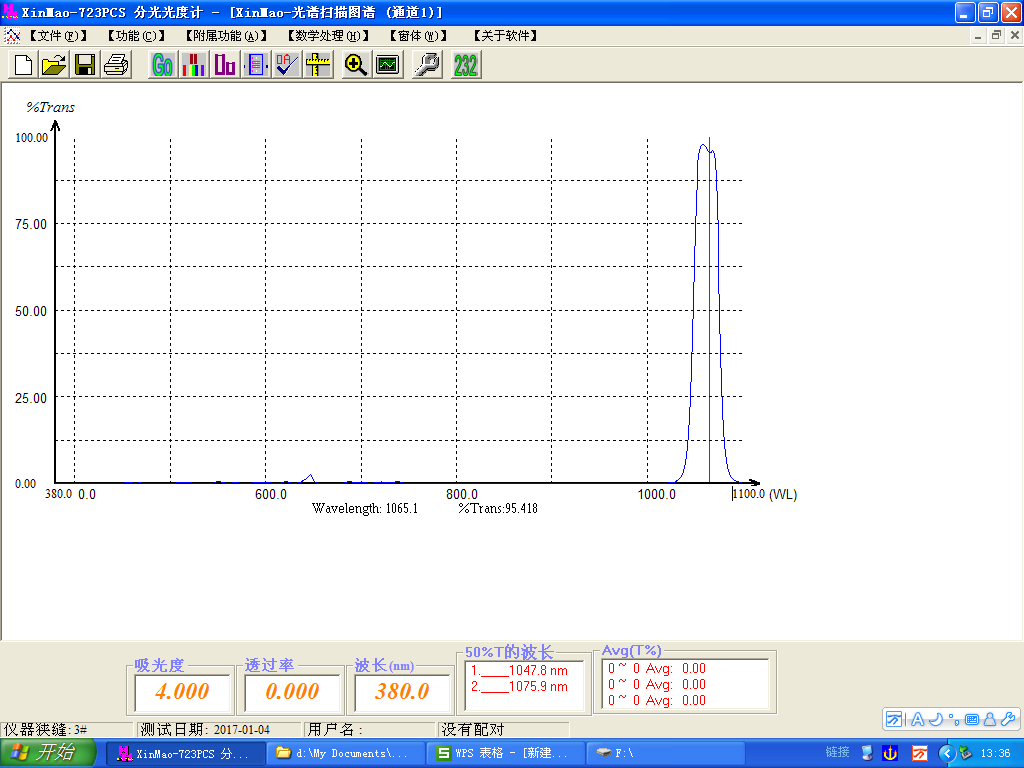
Task: Click the red IME icon in the taskbar
Action: (x=920, y=753)
